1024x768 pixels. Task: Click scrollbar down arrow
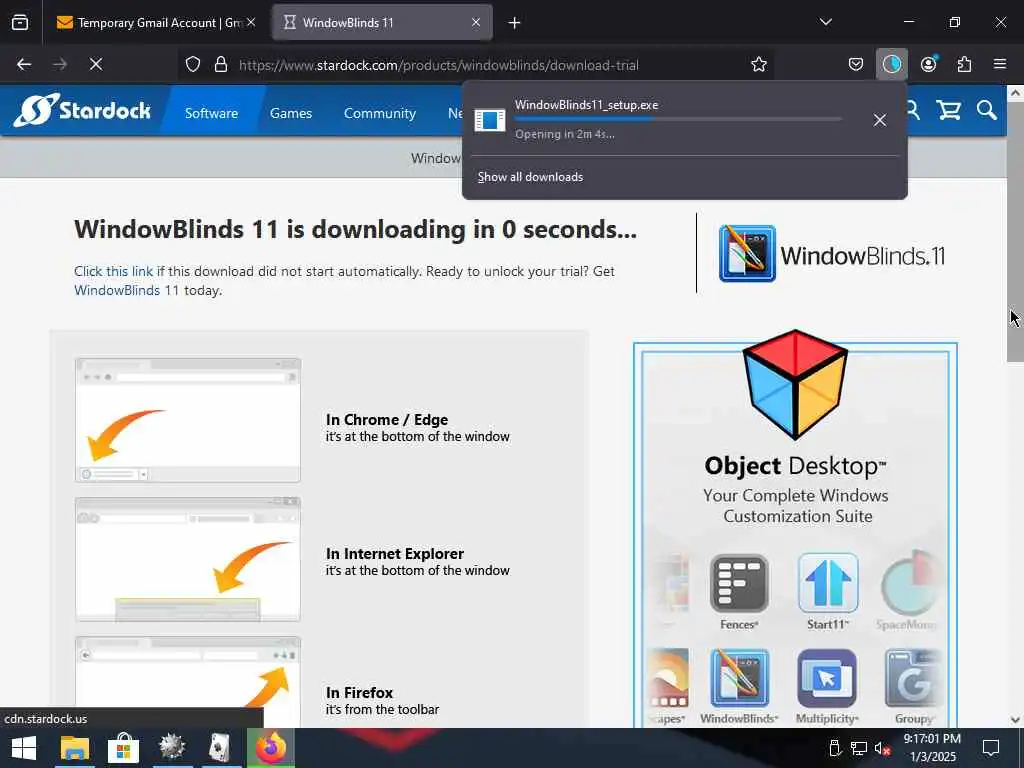(x=1015, y=720)
